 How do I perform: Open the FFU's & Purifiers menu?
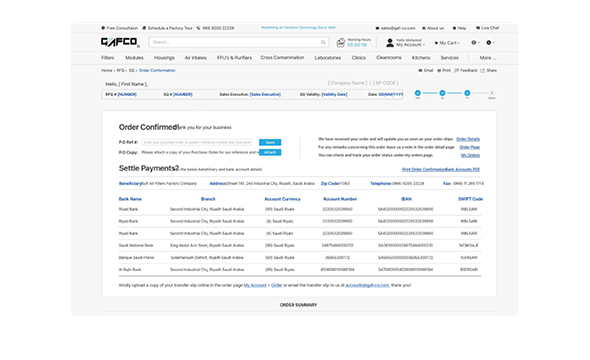pos(234,58)
